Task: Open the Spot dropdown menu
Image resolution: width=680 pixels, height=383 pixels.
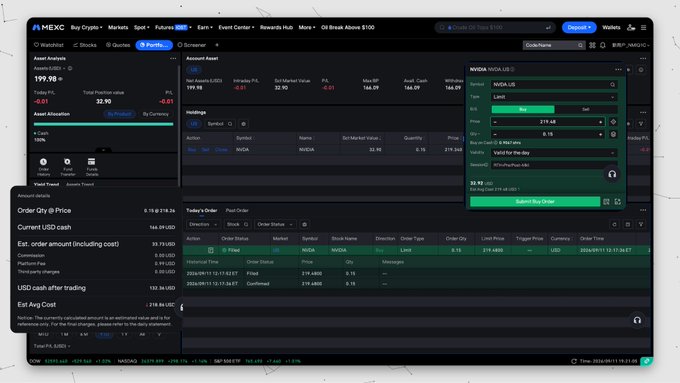Action: pyautogui.click(x=141, y=27)
